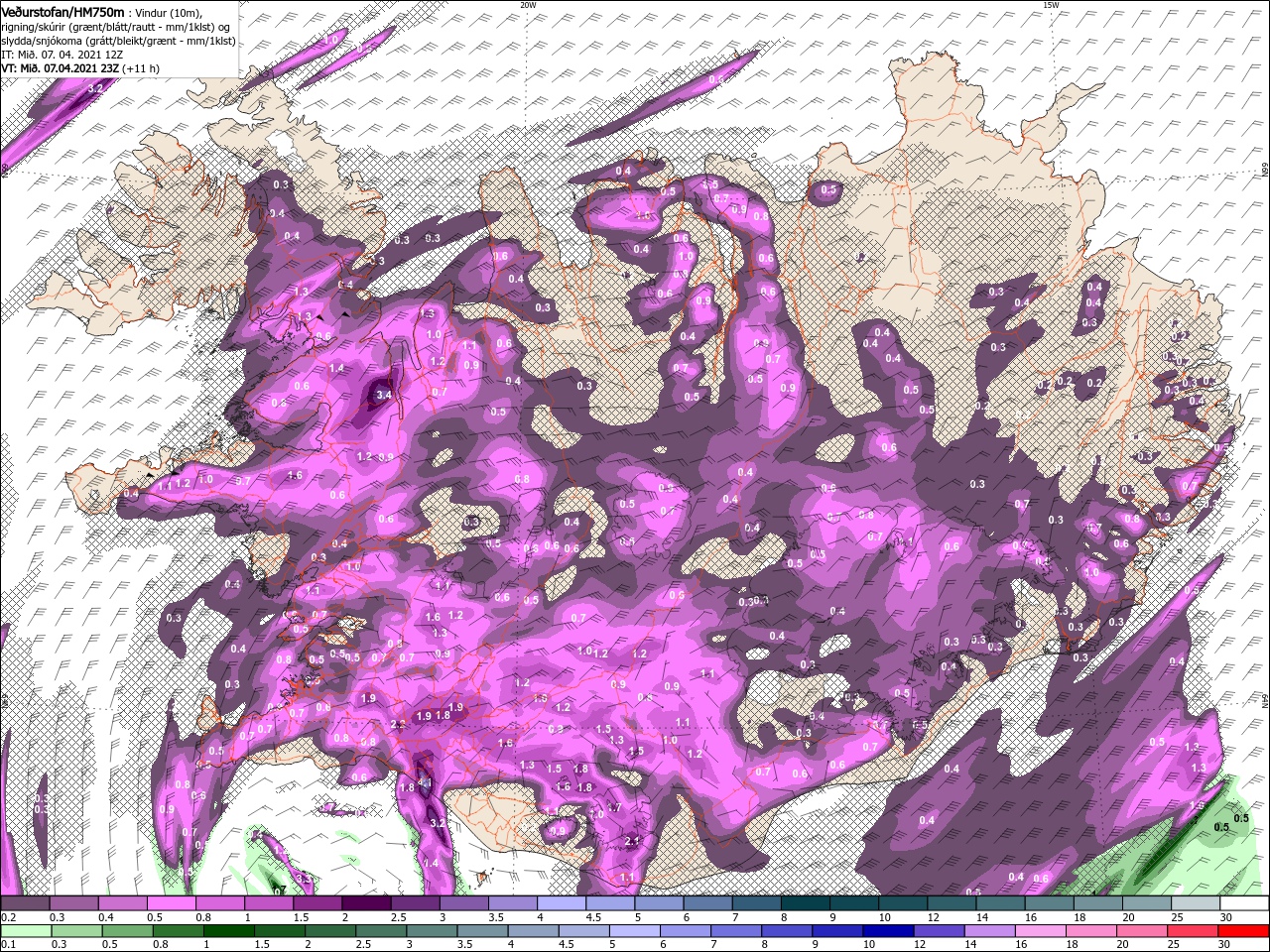The width and height of the screenshot is (1270, 952).
Task: Click the 4.1 precipitation value on map
Action: tap(425, 783)
